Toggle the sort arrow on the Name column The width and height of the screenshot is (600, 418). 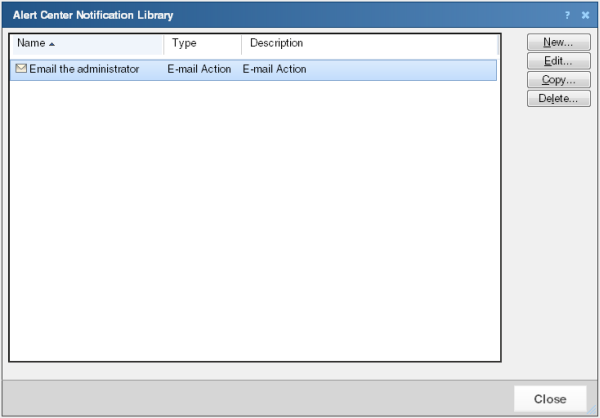click(x=51, y=44)
